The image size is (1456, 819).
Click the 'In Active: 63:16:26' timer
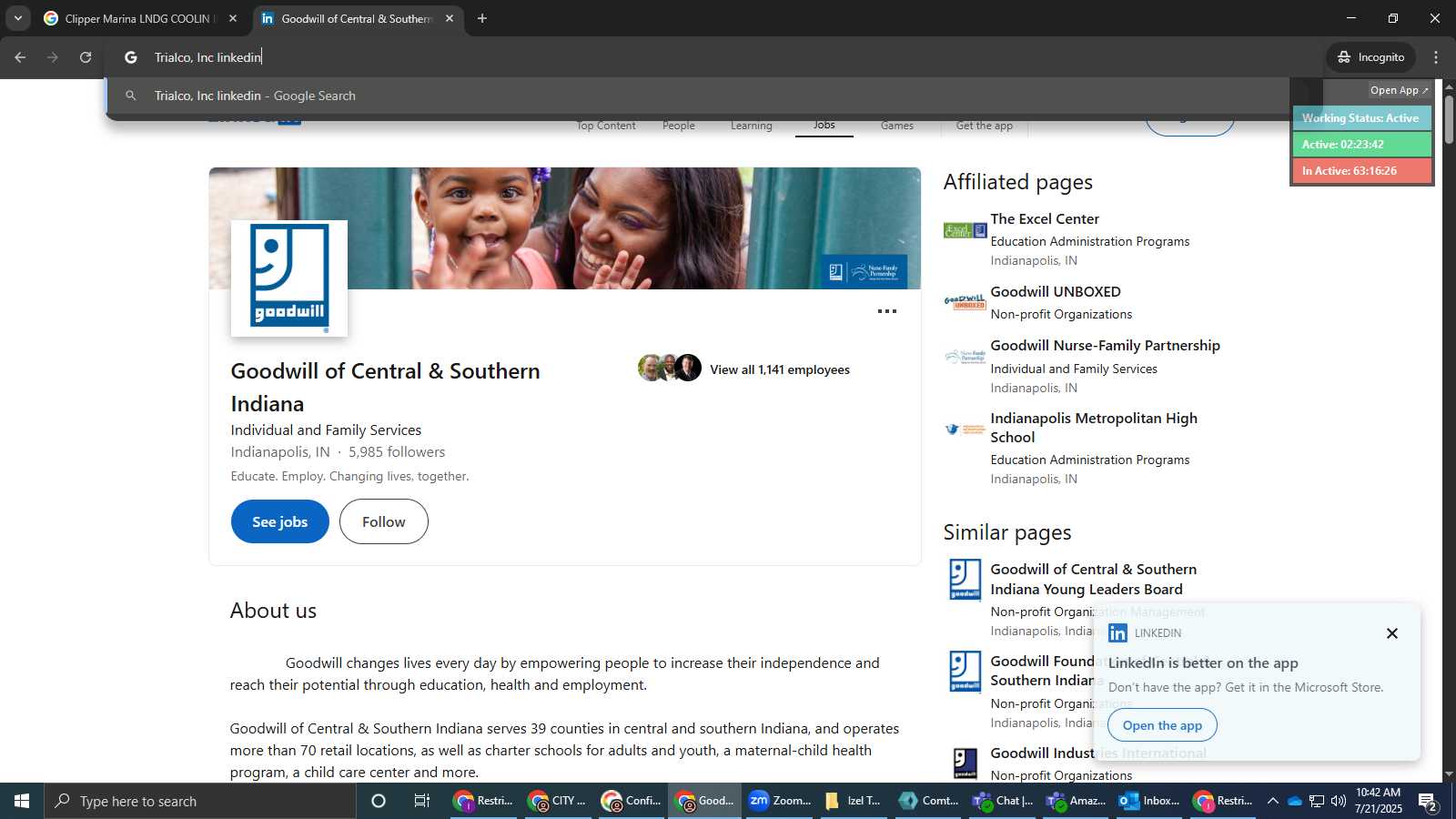tap(1360, 171)
